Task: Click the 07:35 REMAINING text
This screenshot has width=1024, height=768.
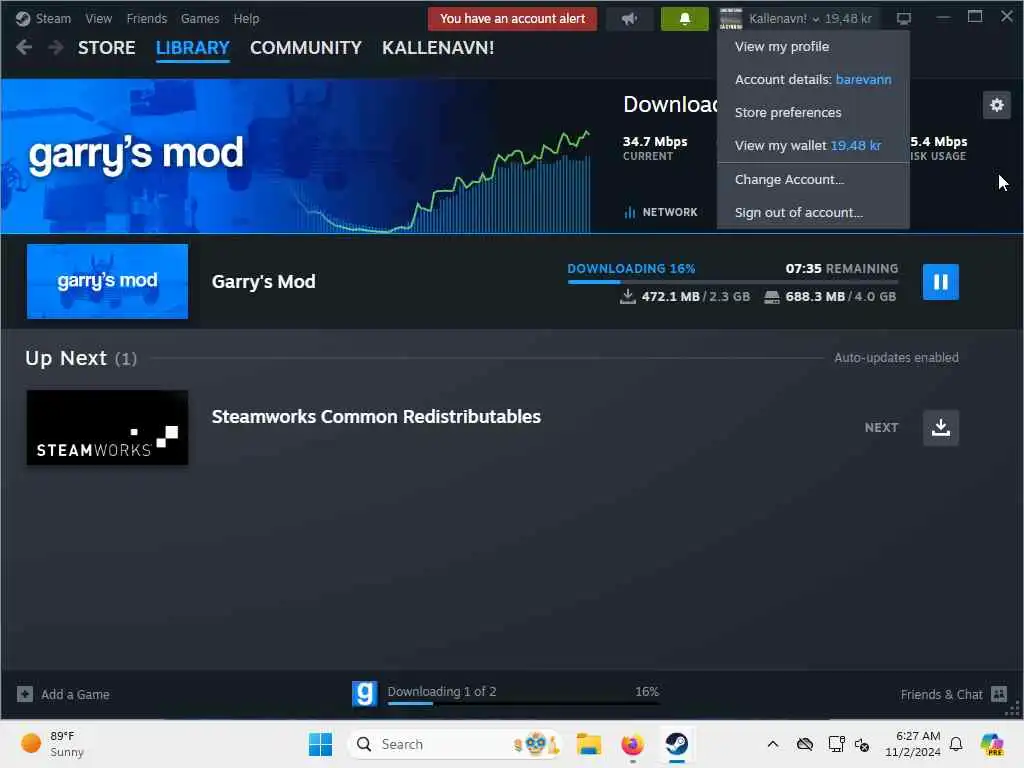Action: (x=842, y=268)
